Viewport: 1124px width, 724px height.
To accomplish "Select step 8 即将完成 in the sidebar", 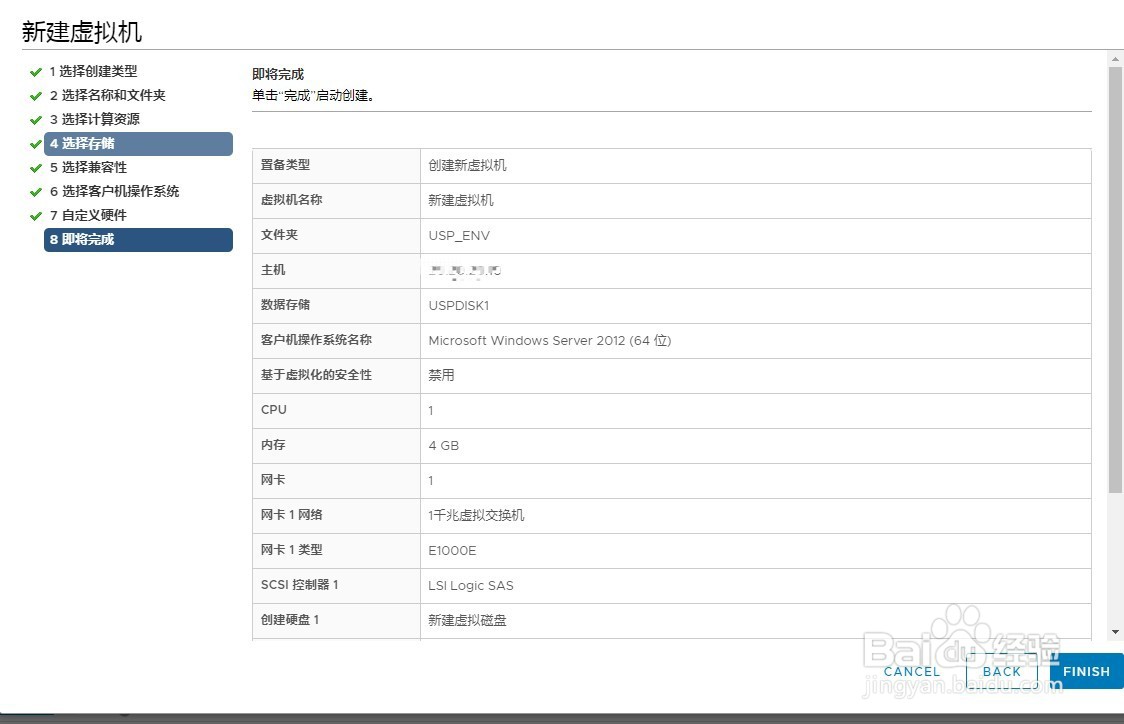I will tap(138, 239).
